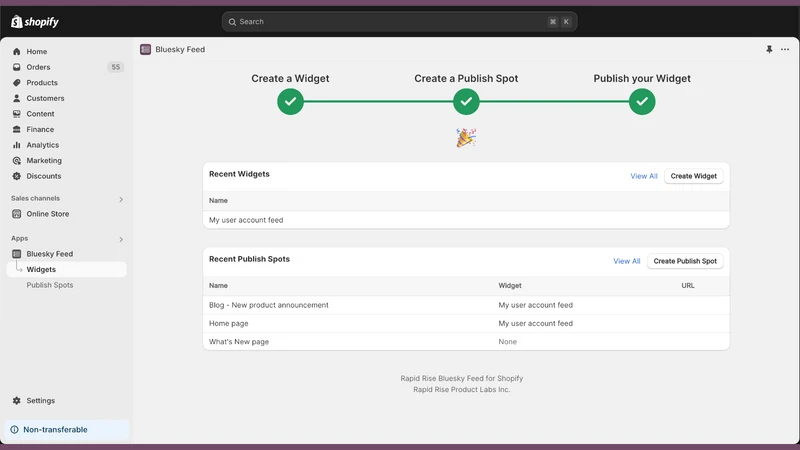
Task: Open 'What's New page' publish spot
Action: 466,342
